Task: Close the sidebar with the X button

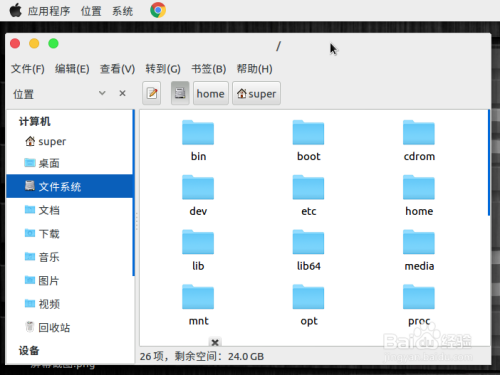Action: pyautogui.click(x=122, y=93)
